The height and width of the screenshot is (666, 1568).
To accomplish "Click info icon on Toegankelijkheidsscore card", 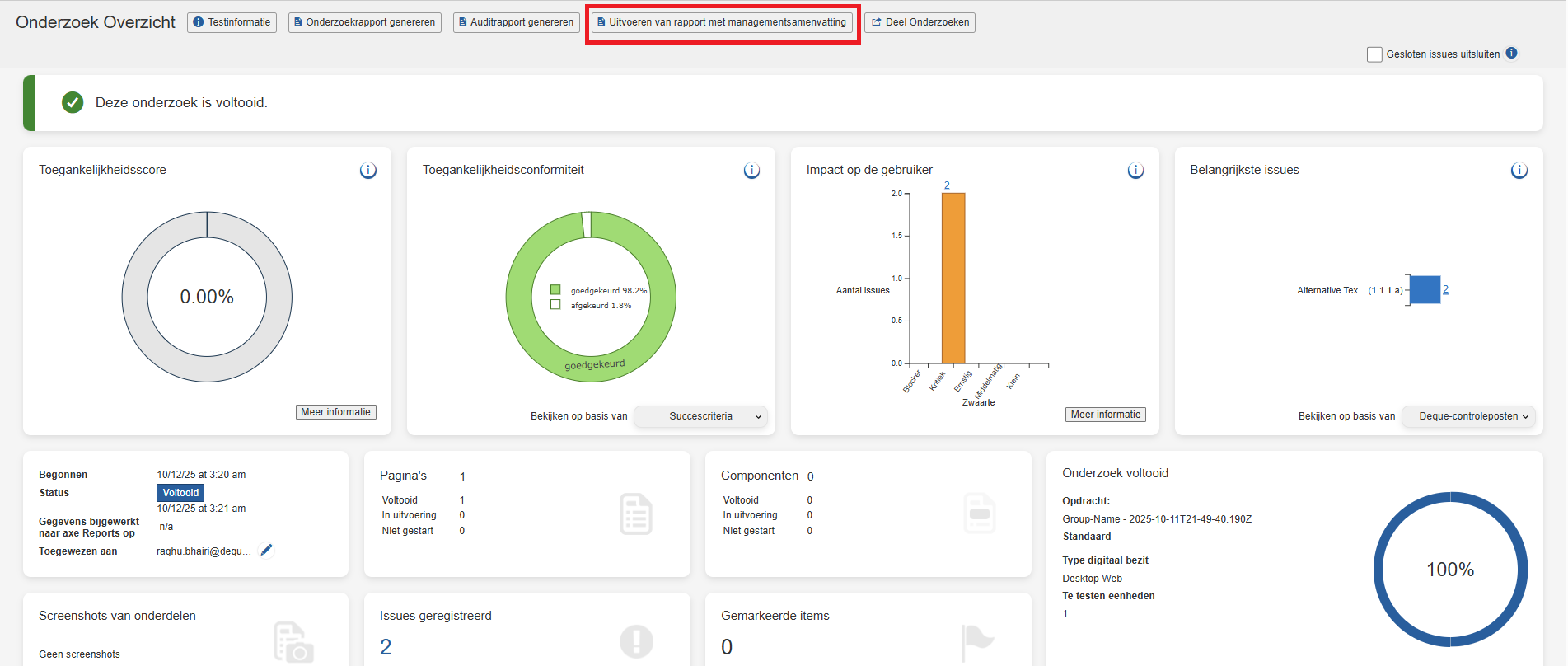I will click(x=367, y=171).
